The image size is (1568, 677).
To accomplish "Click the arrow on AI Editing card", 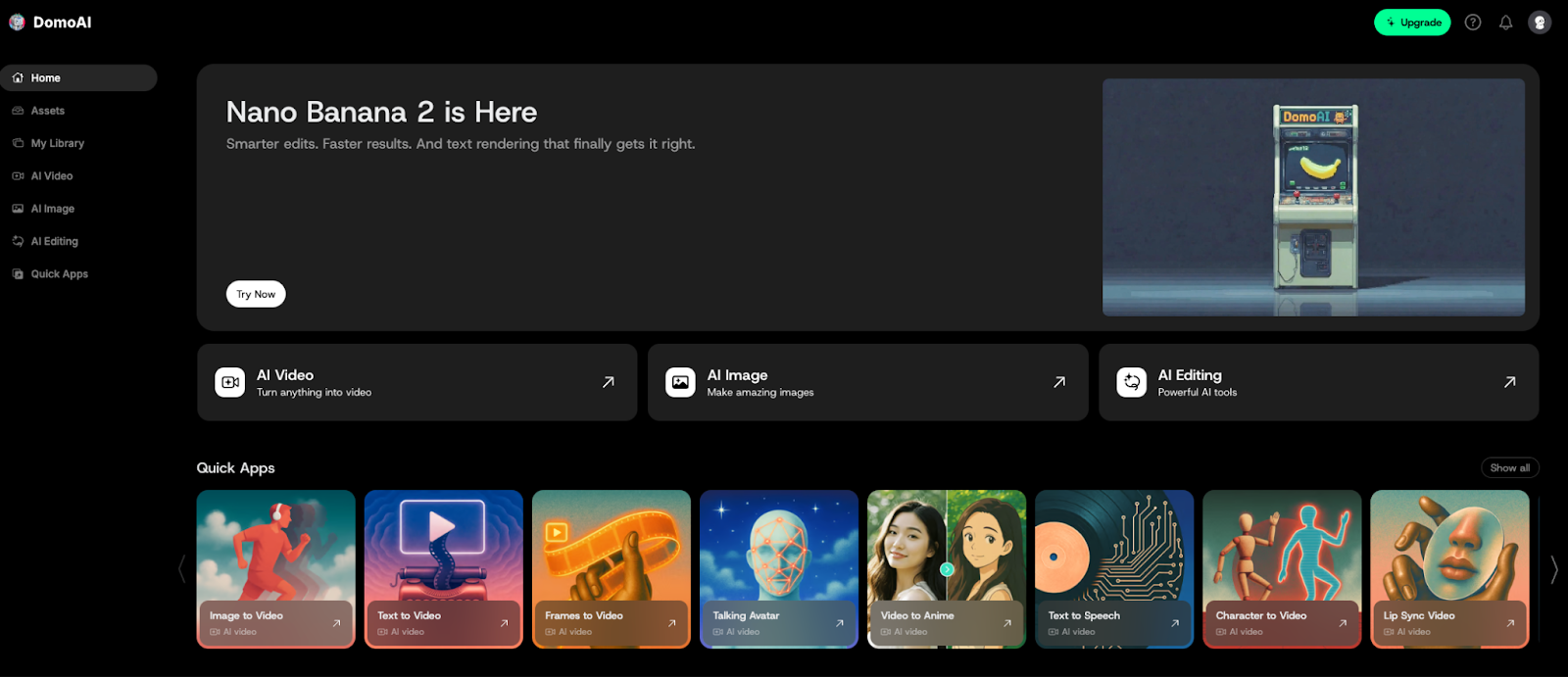I will (1510, 382).
